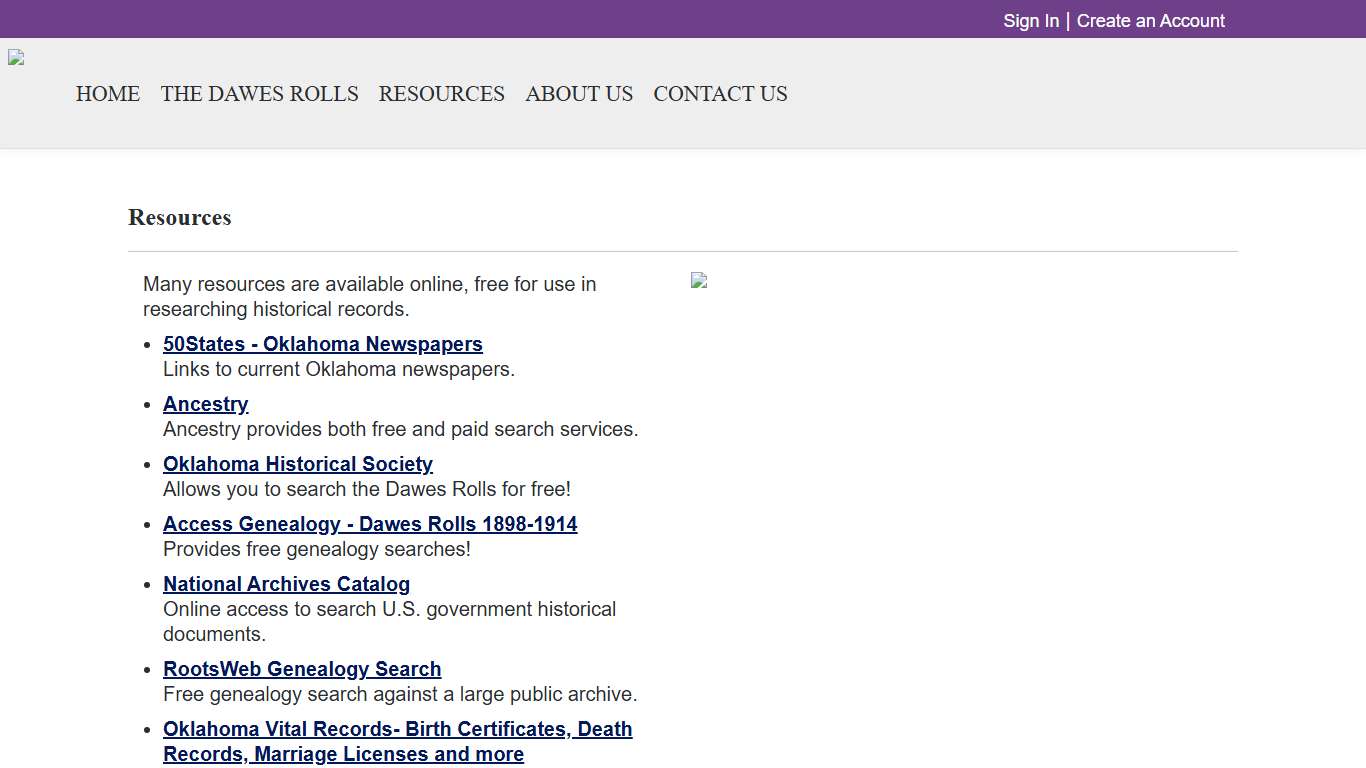Open the National Archives Catalog link
This screenshot has width=1366, height=768.
(286, 584)
